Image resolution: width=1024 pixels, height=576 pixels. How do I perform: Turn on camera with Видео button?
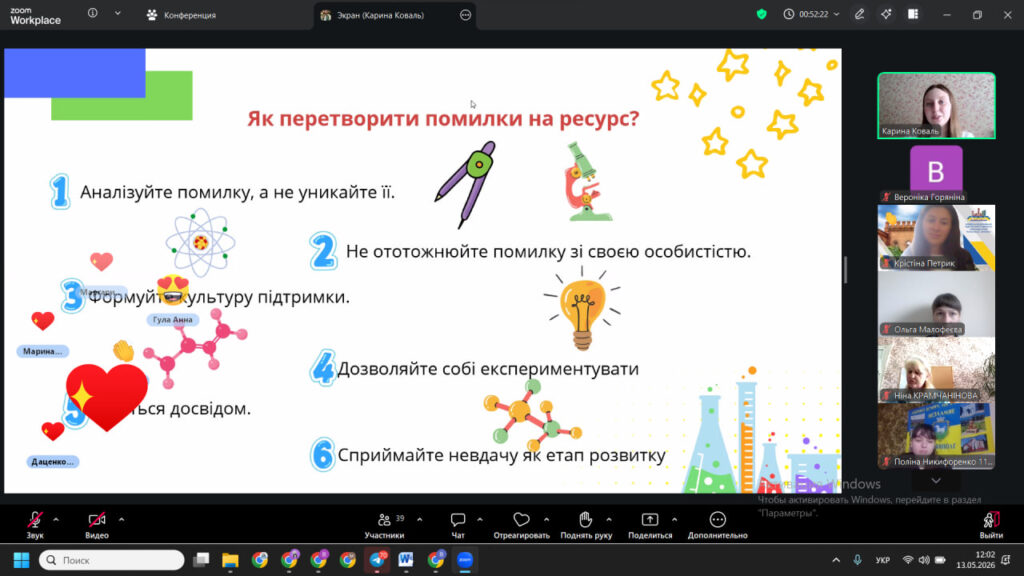97,524
